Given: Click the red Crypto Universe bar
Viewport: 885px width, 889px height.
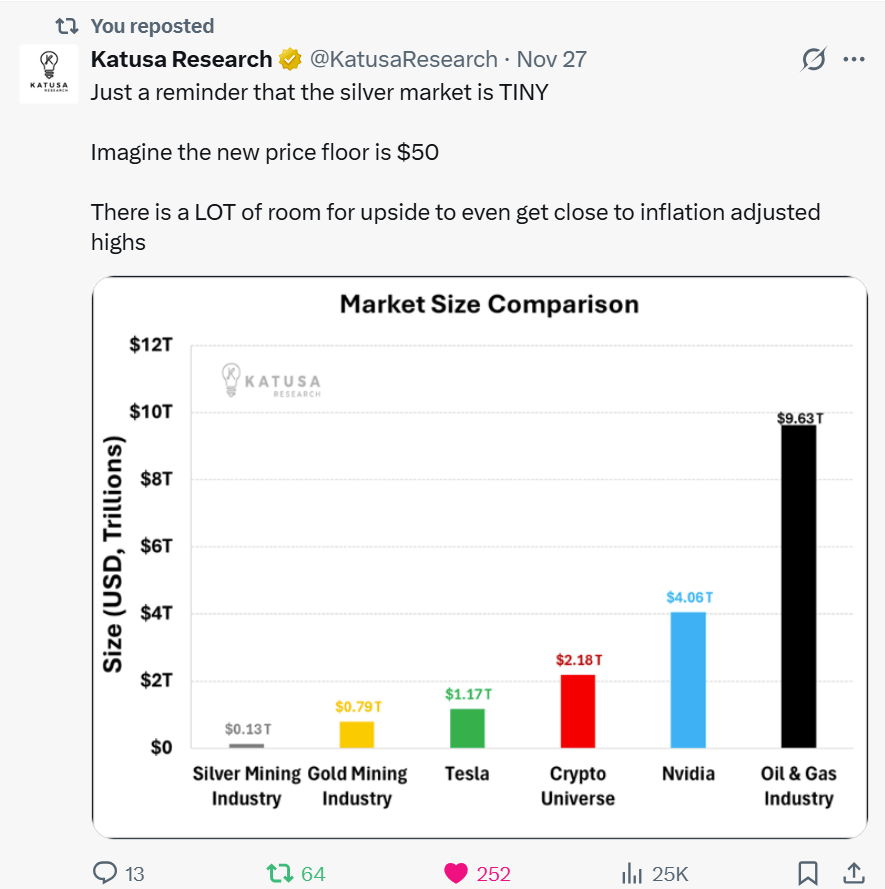Looking at the screenshot, I should (578, 711).
